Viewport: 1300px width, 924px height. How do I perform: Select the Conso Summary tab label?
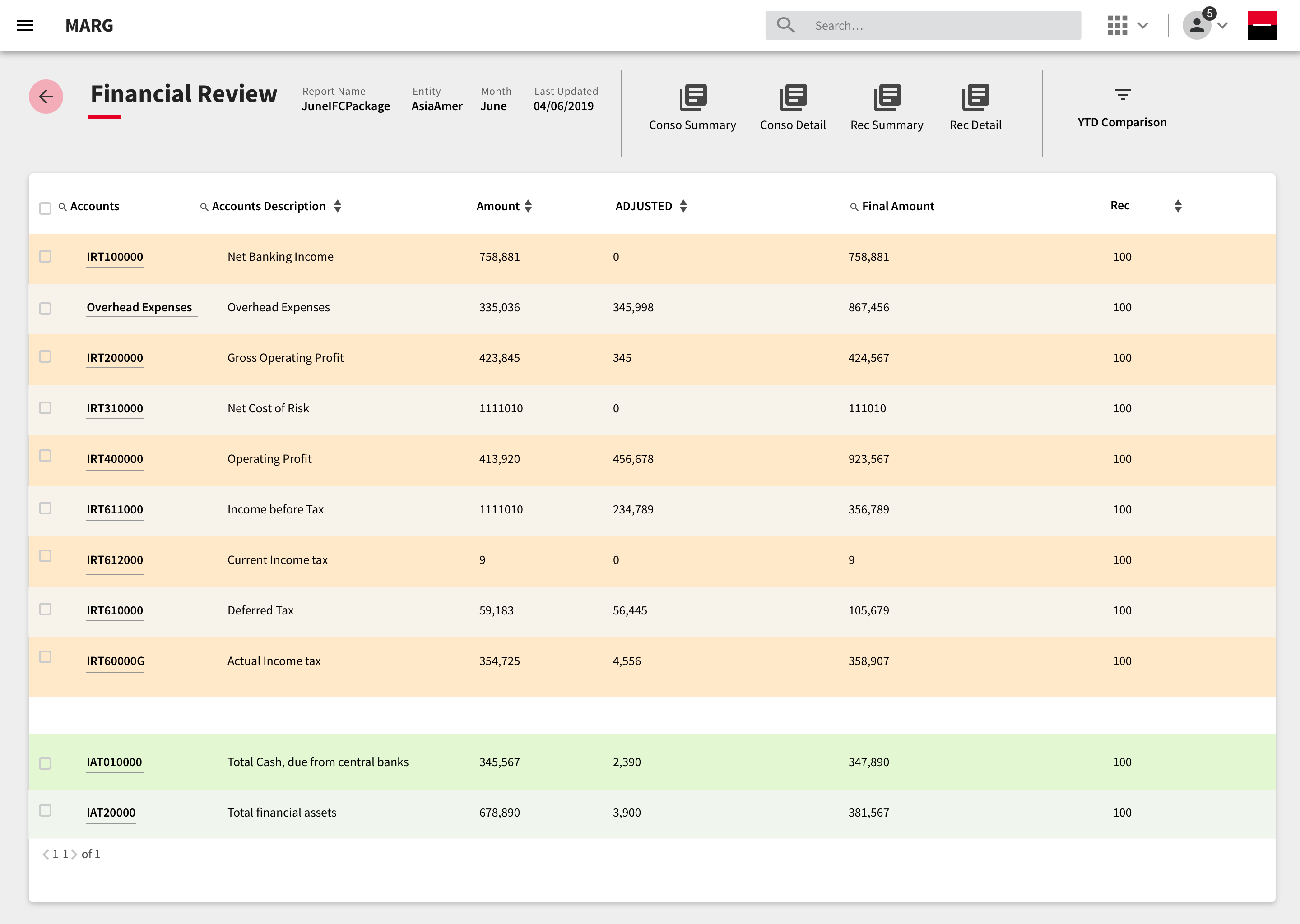pos(693,125)
